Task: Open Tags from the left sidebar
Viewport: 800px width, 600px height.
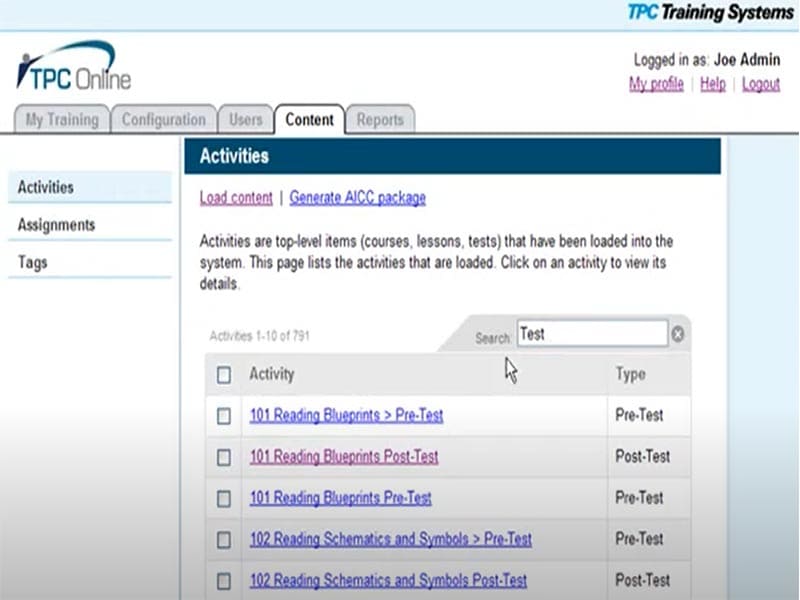Action: (33, 261)
